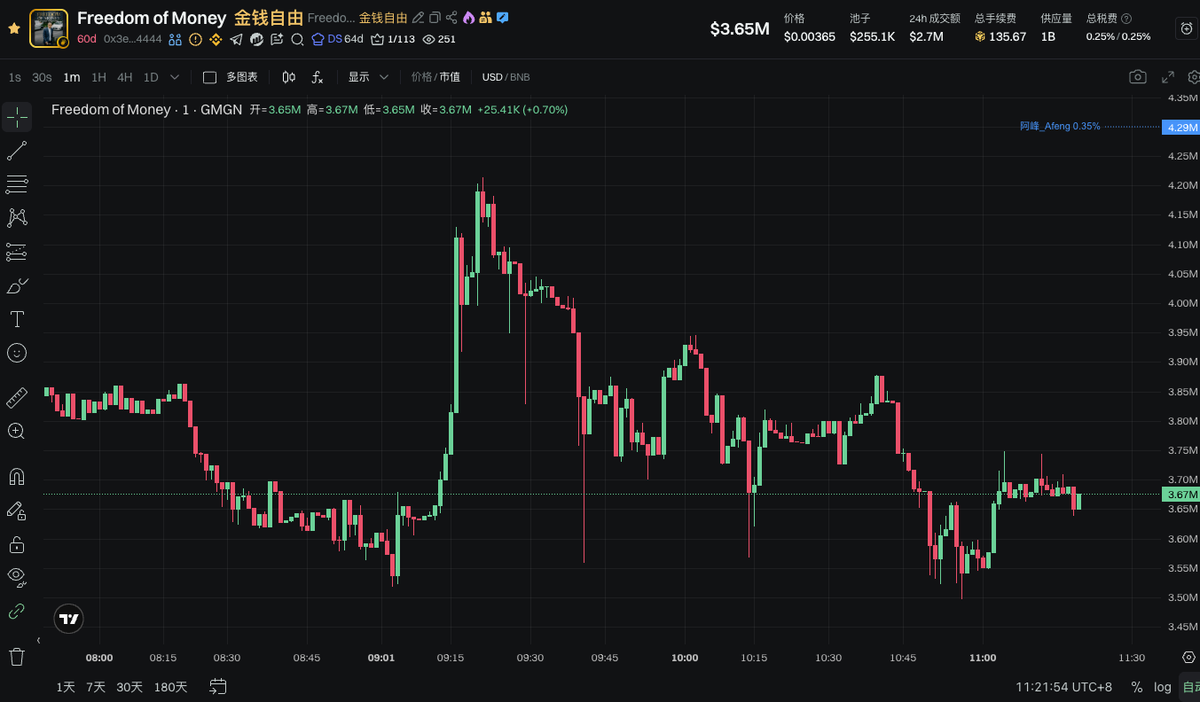This screenshot has height=702, width=1200.
Task: Select the trend line drawing tool
Action: pyautogui.click(x=17, y=150)
